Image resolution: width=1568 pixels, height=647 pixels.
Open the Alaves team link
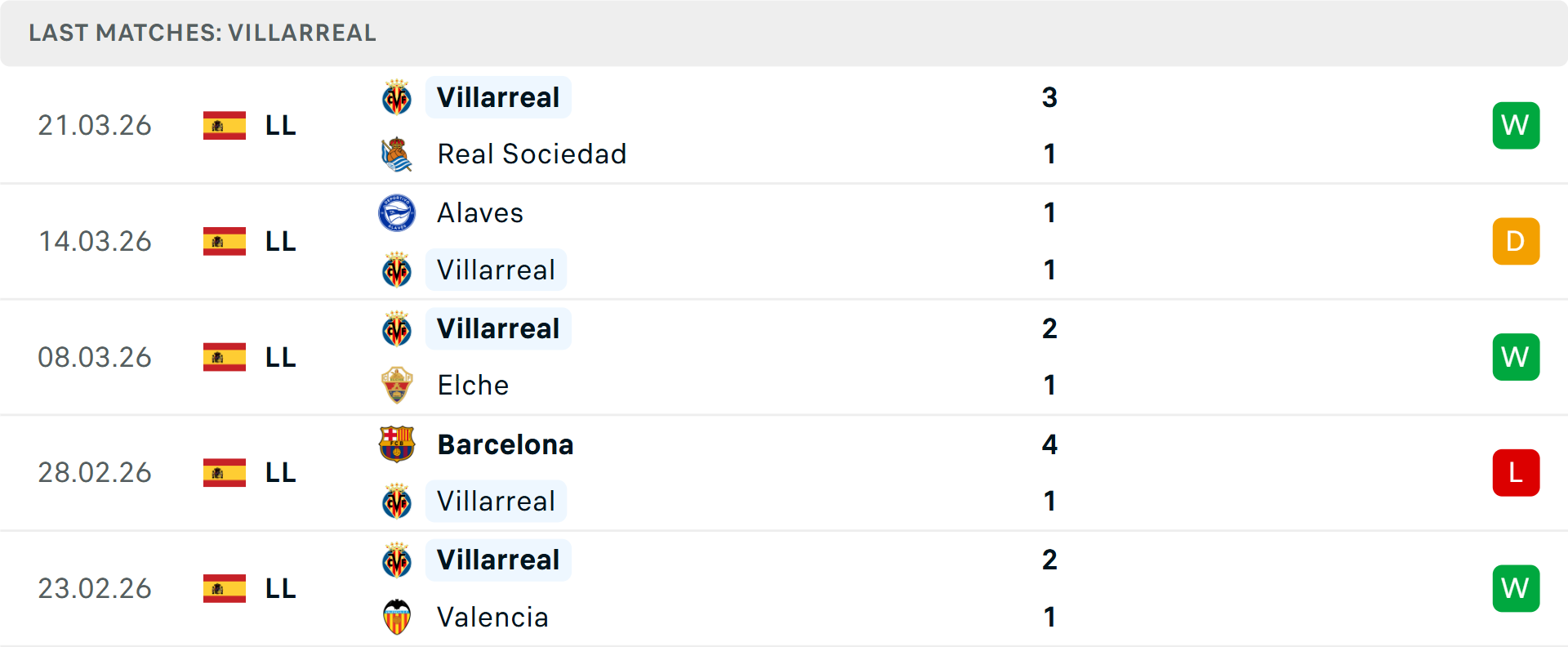point(480,213)
